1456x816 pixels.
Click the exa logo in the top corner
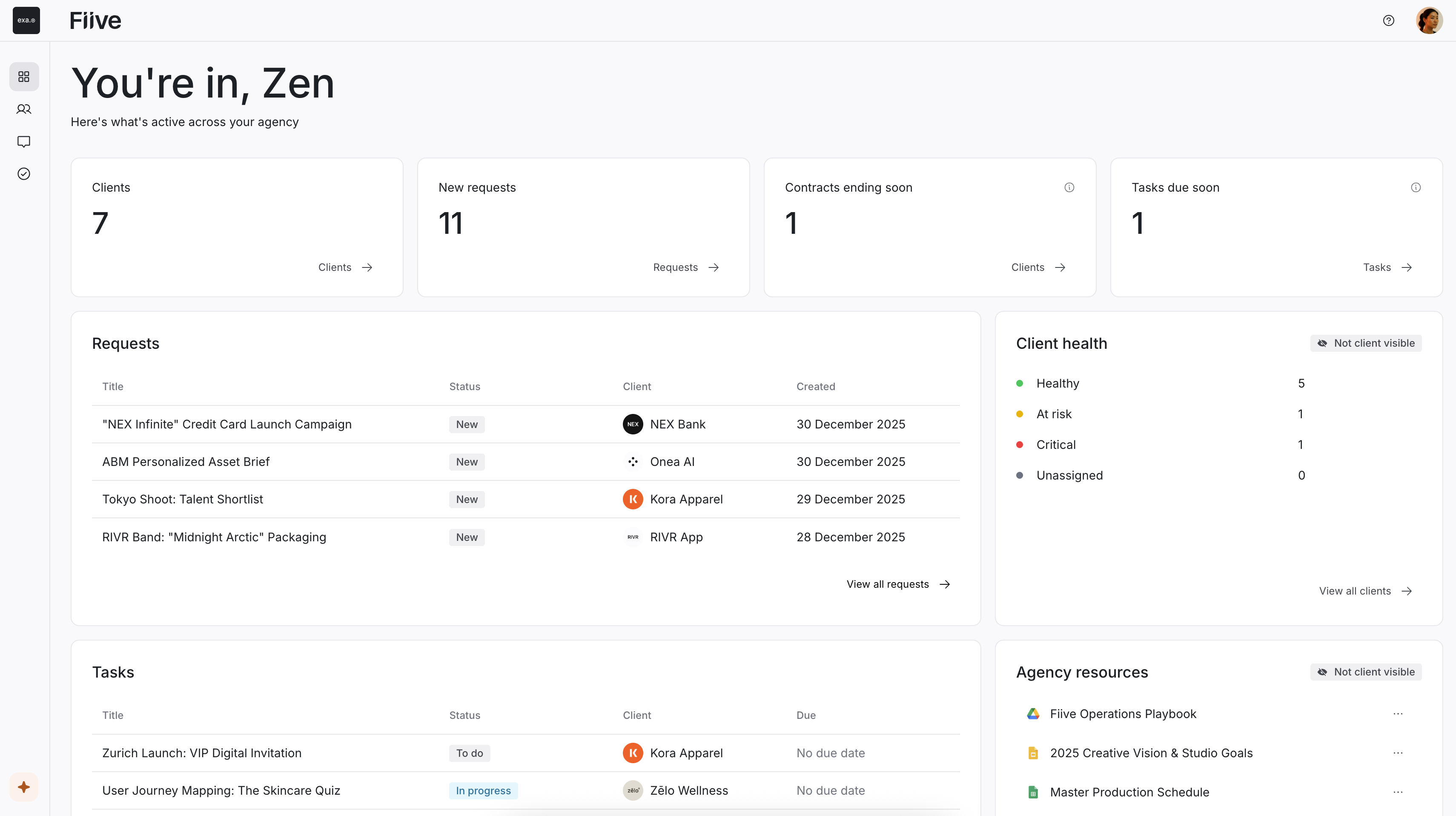click(26, 20)
